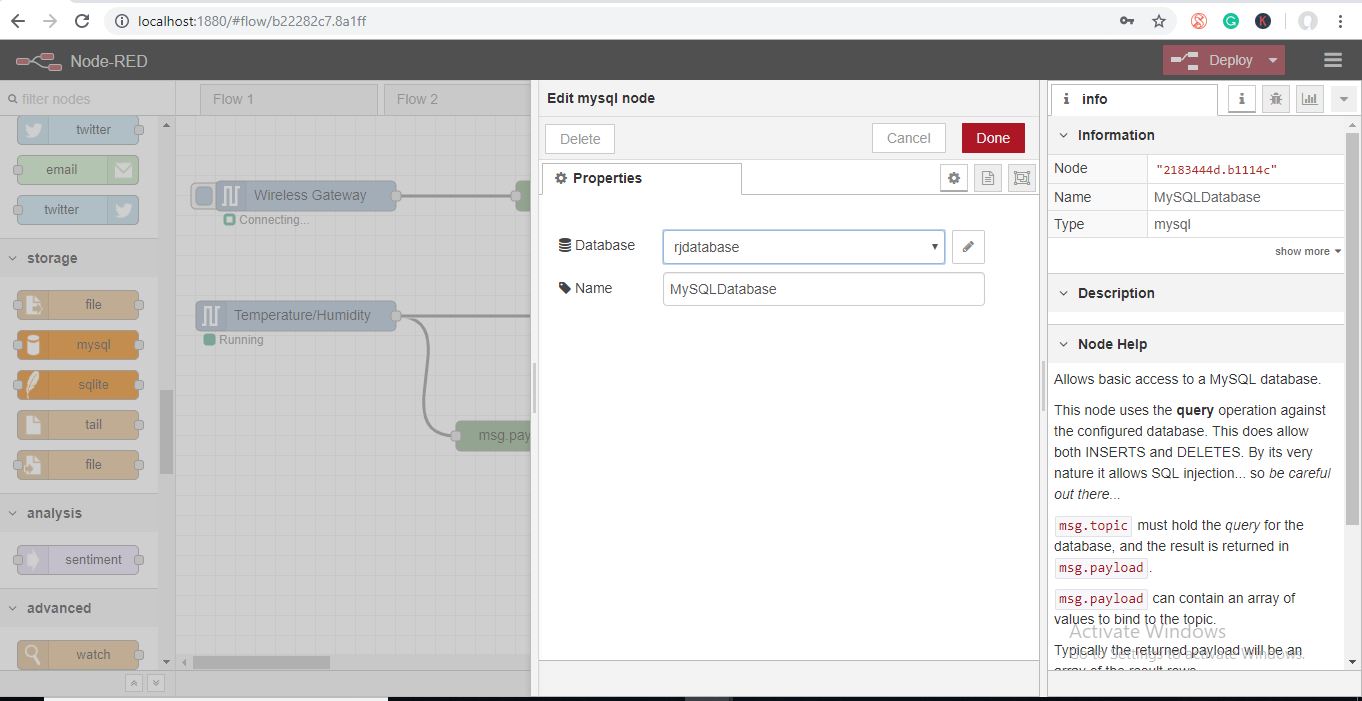
Task: Open the browser profile avatar
Action: [x=1307, y=20]
